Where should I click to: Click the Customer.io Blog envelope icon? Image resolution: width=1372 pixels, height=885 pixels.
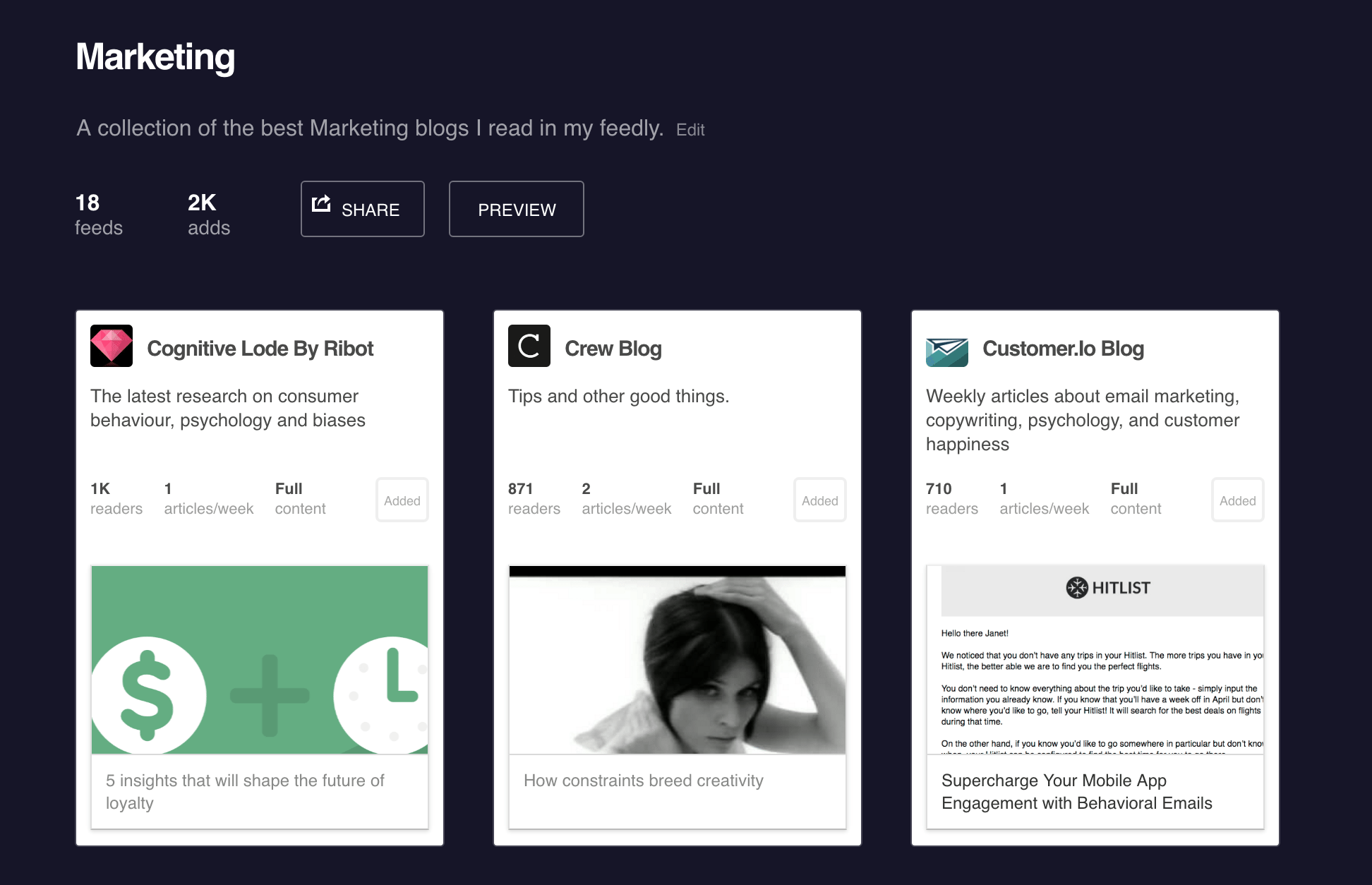[947, 349]
